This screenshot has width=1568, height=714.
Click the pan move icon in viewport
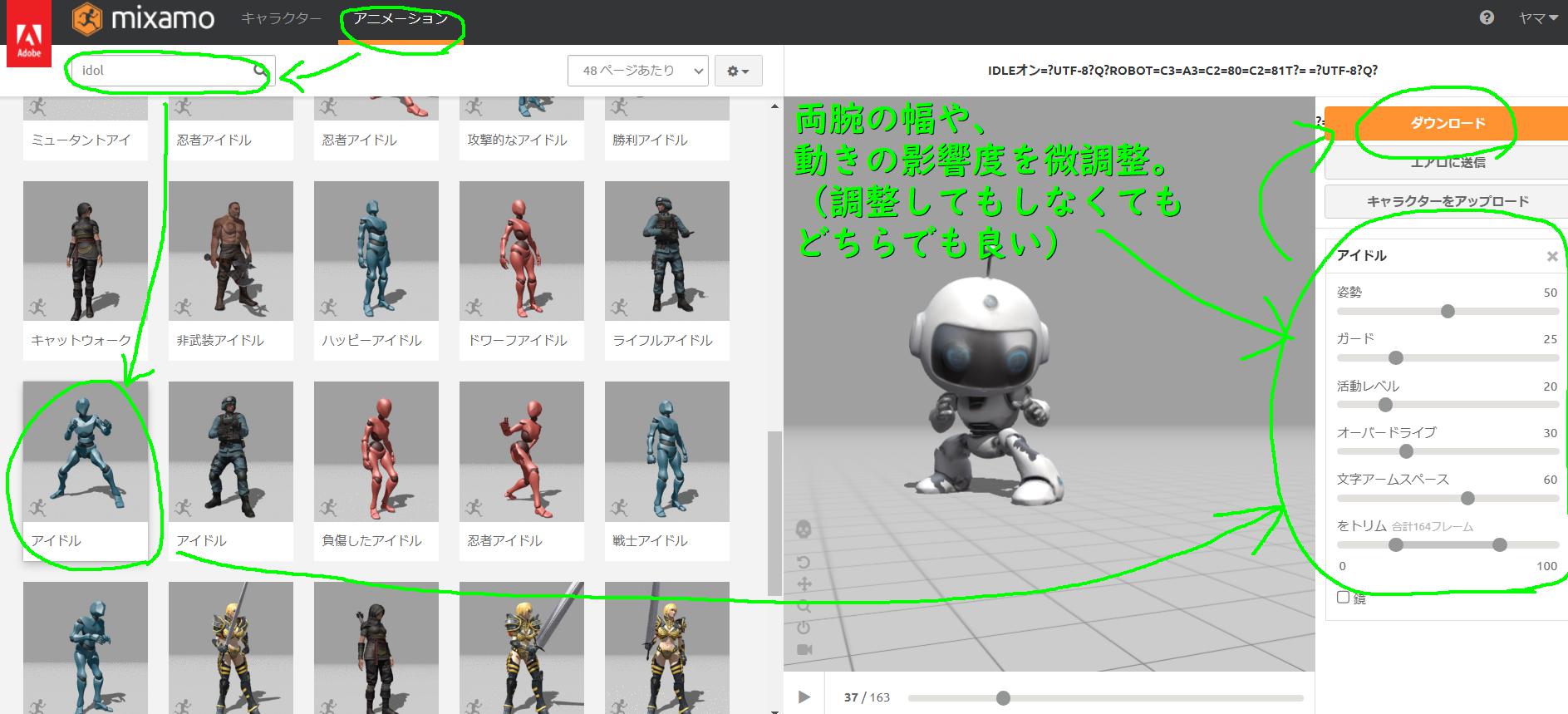tap(804, 584)
